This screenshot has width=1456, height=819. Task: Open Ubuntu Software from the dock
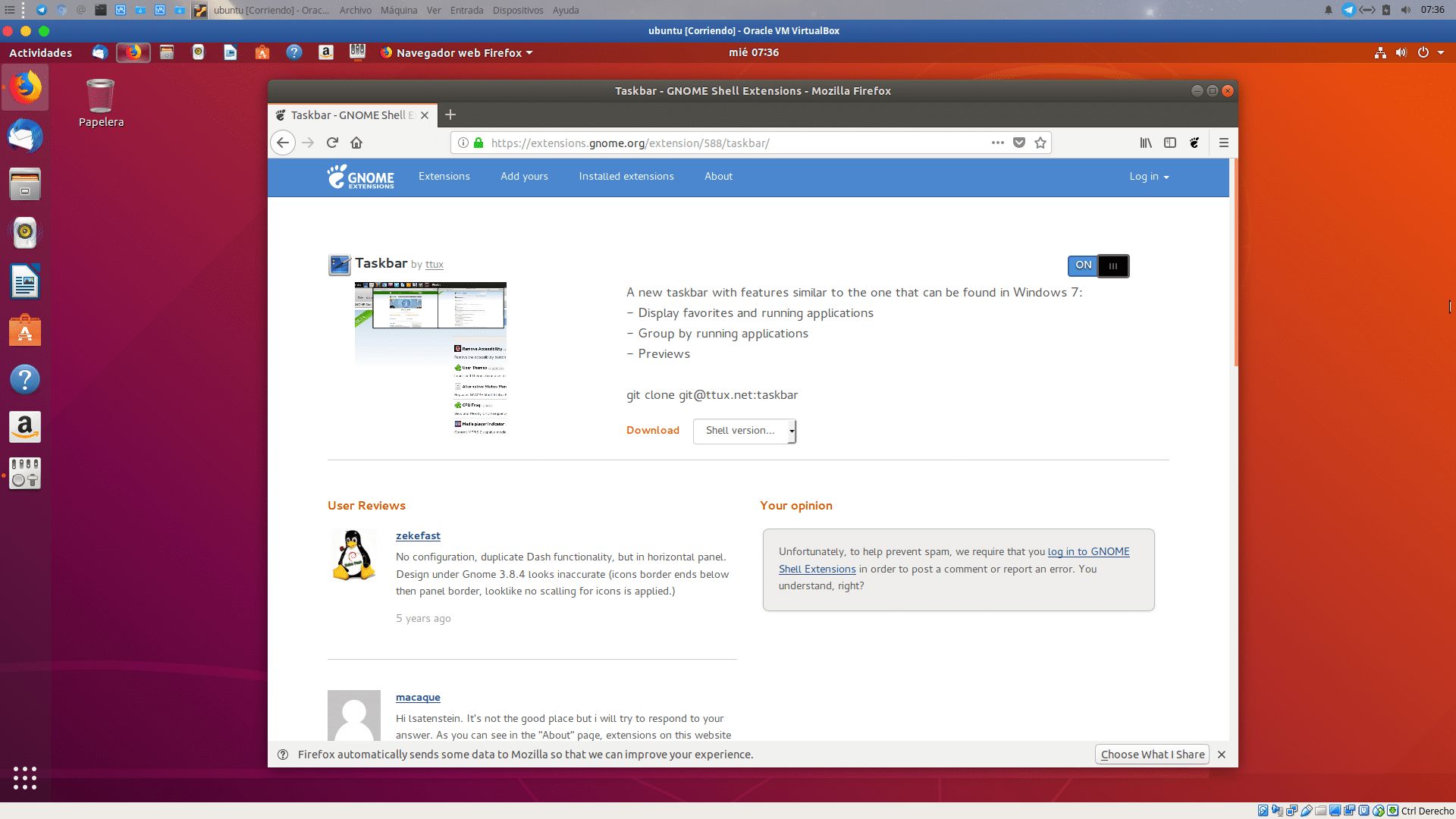click(x=25, y=331)
